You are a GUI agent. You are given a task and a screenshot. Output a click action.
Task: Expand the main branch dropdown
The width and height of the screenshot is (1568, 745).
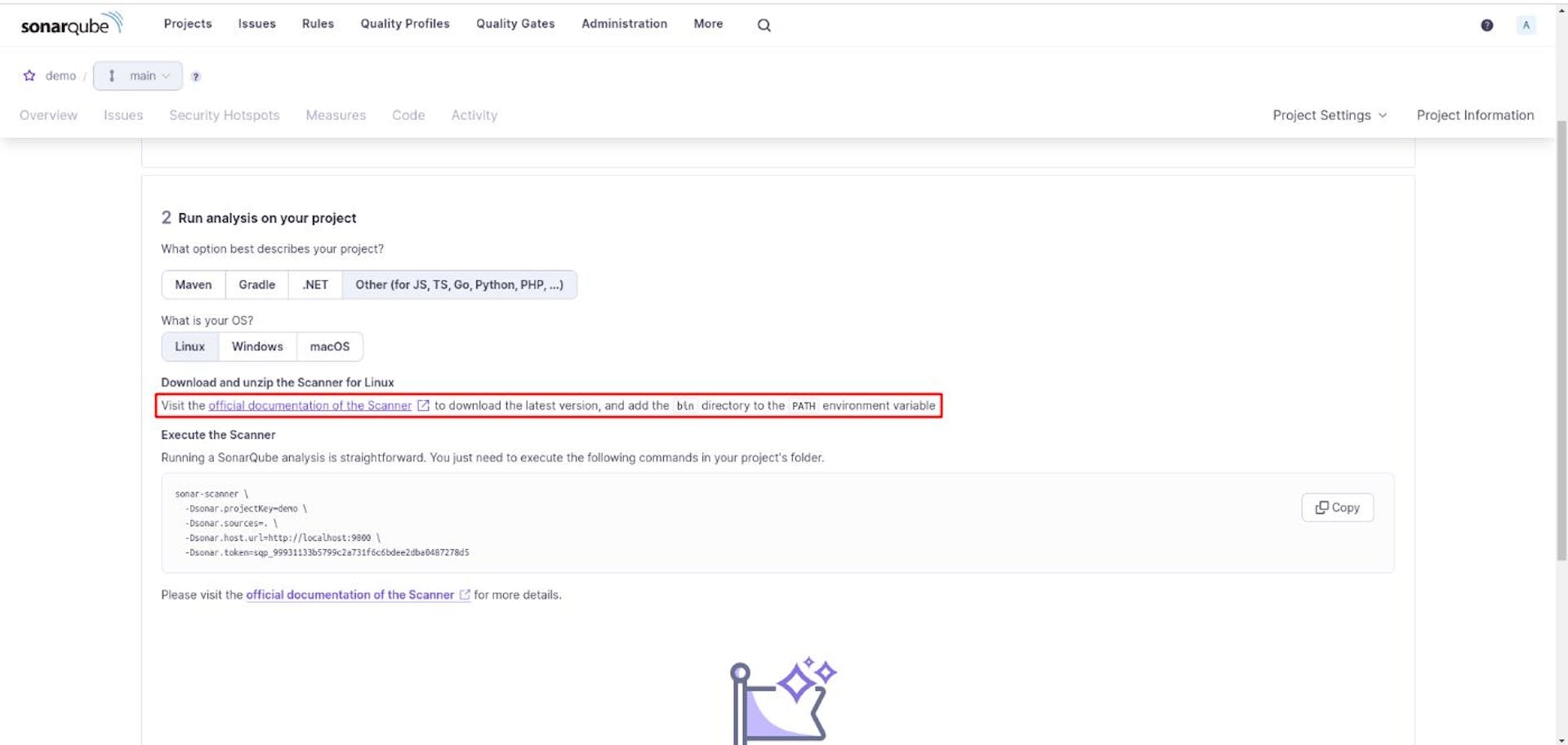138,76
